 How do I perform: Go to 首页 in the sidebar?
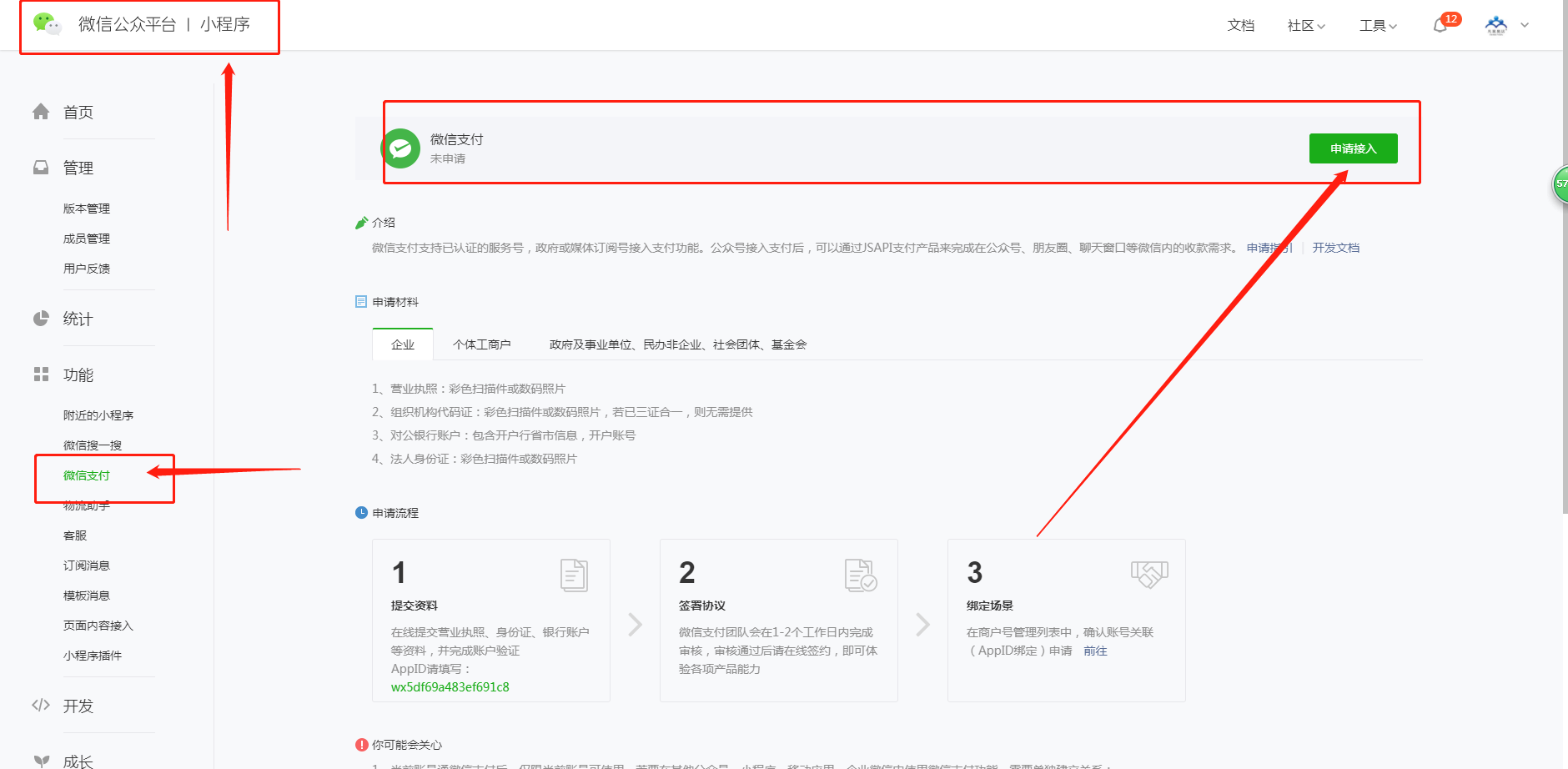(x=78, y=113)
